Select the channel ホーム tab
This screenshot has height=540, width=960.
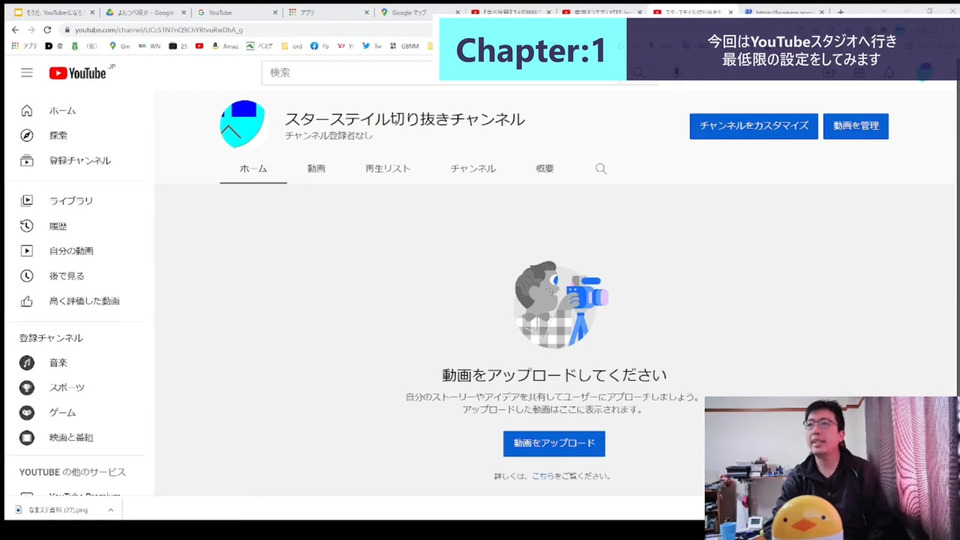point(253,169)
